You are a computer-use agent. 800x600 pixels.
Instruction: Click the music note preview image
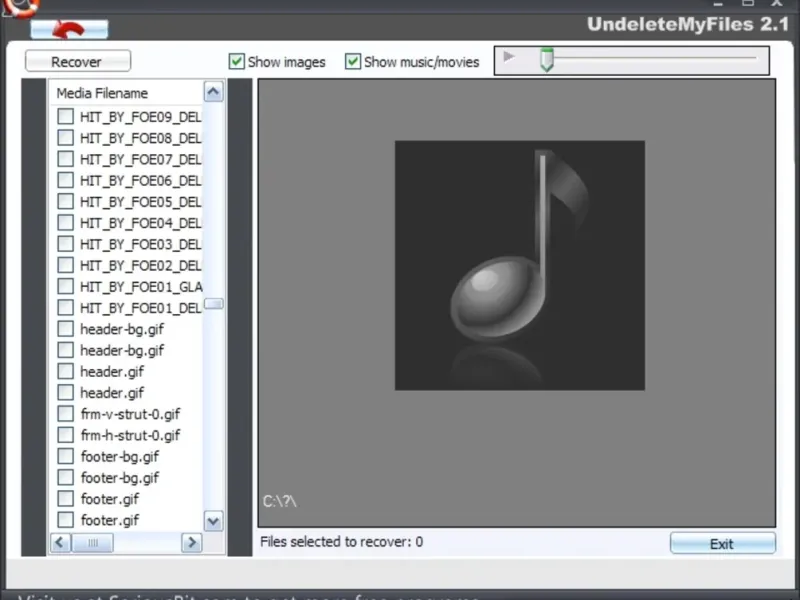tap(519, 265)
